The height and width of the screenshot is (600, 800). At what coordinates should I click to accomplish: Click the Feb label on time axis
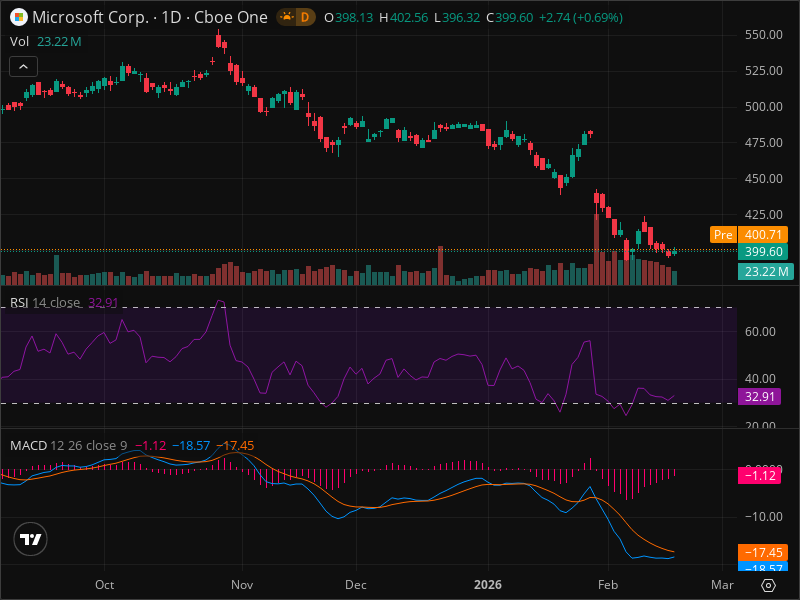[x=608, y=585]
